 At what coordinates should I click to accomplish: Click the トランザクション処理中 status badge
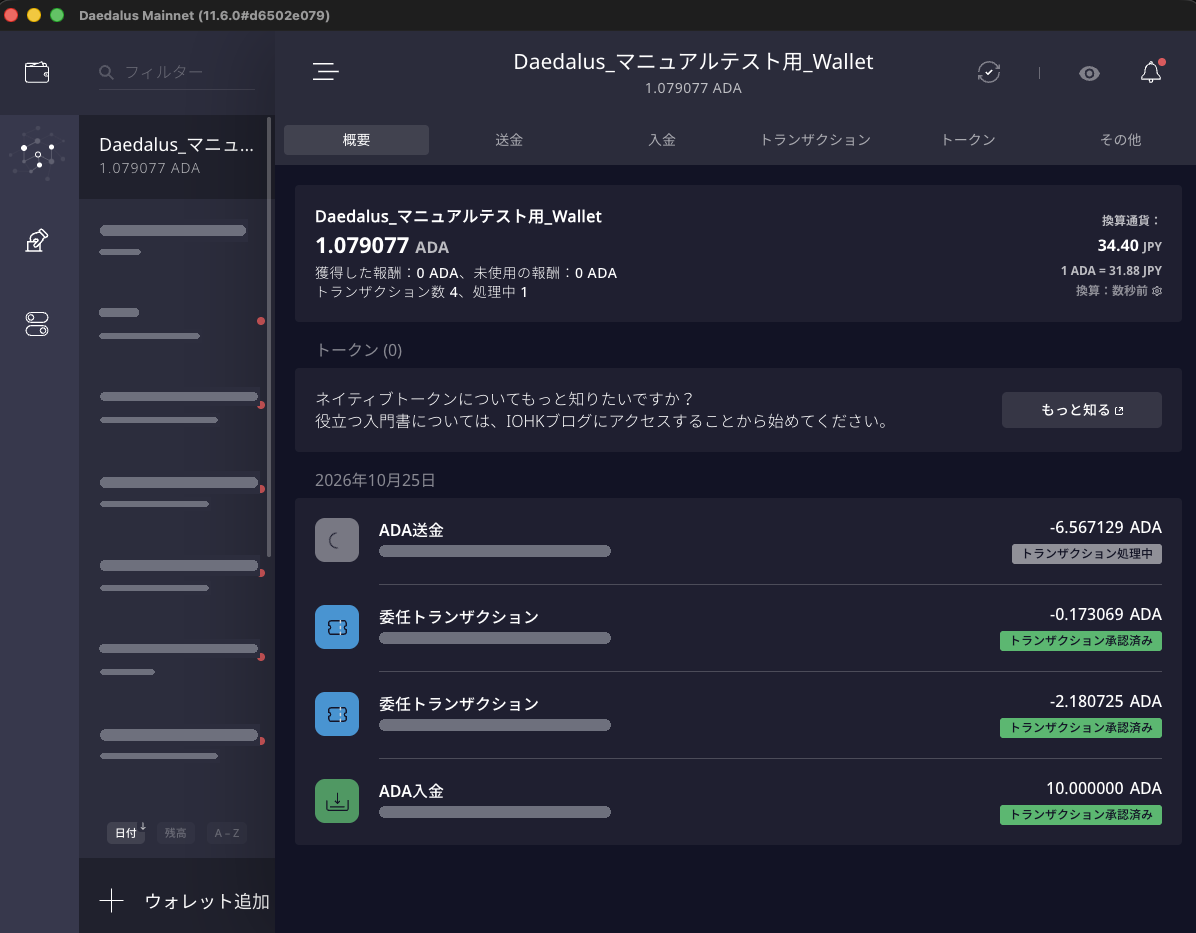[x=1086, y=554]
